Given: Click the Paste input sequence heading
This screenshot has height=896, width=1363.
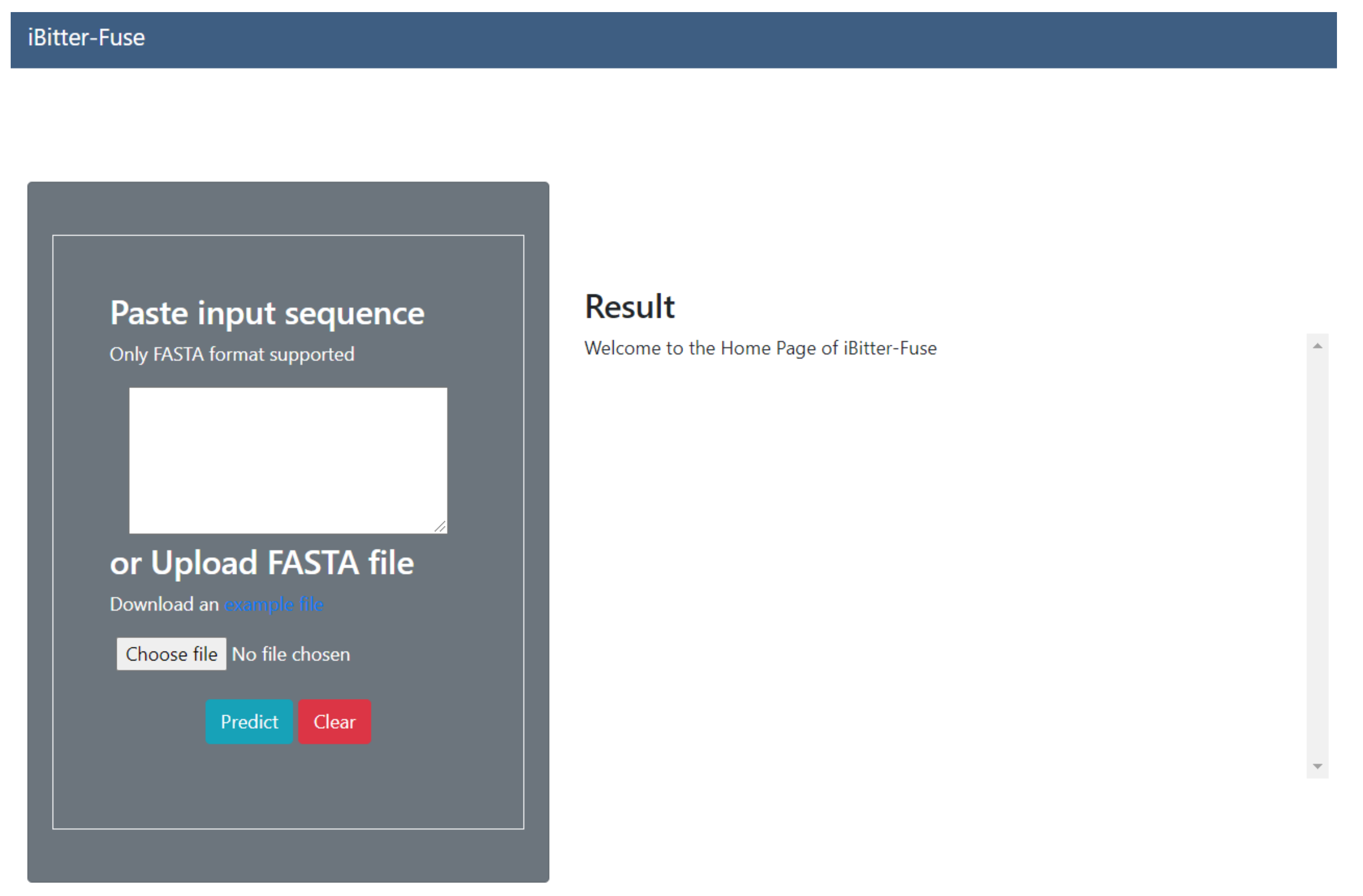Looking at the screenshot, I should coord(267,313).
